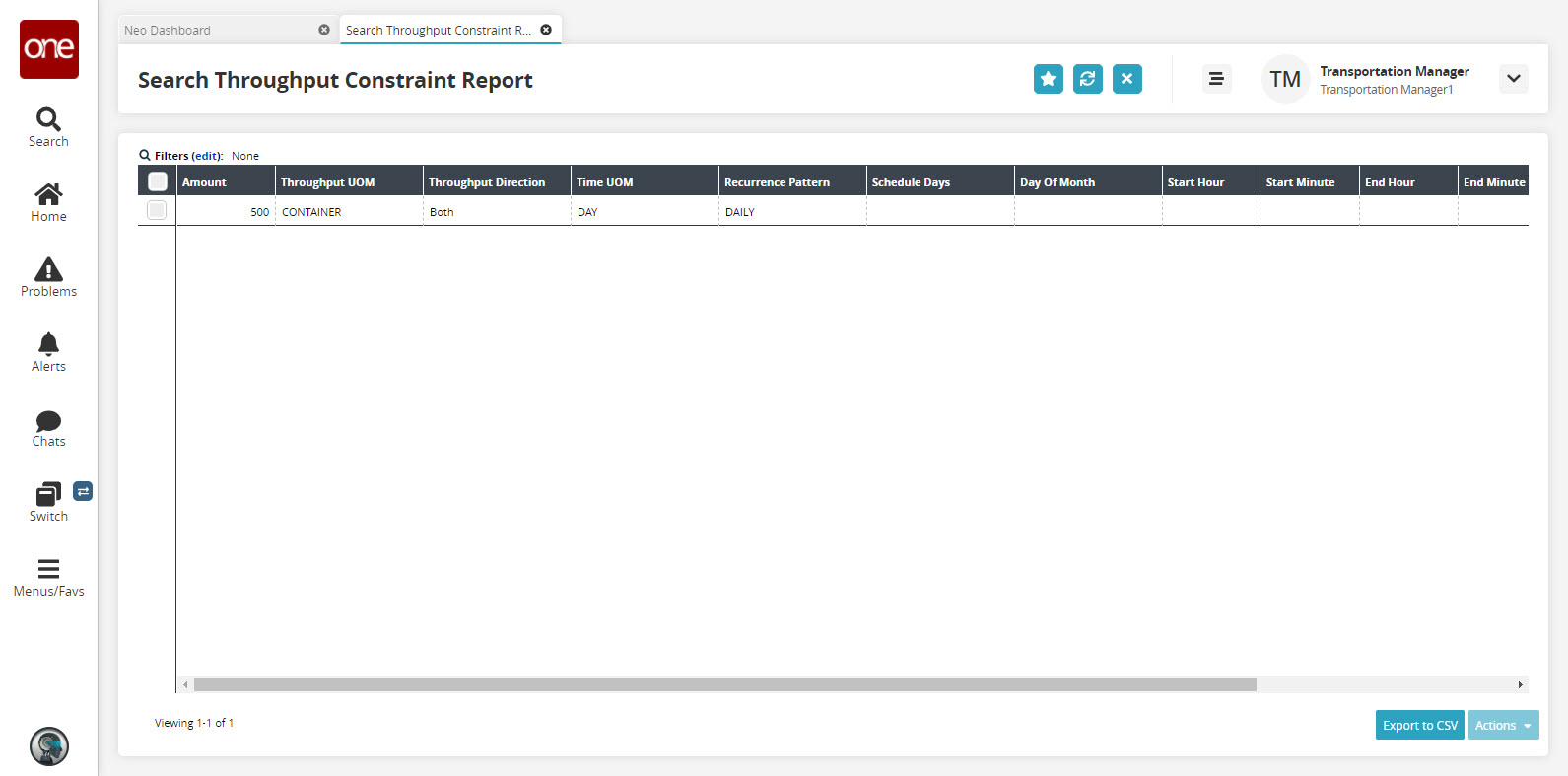Select the row with amount 500
1568x776 pixels.
point(157,210)
